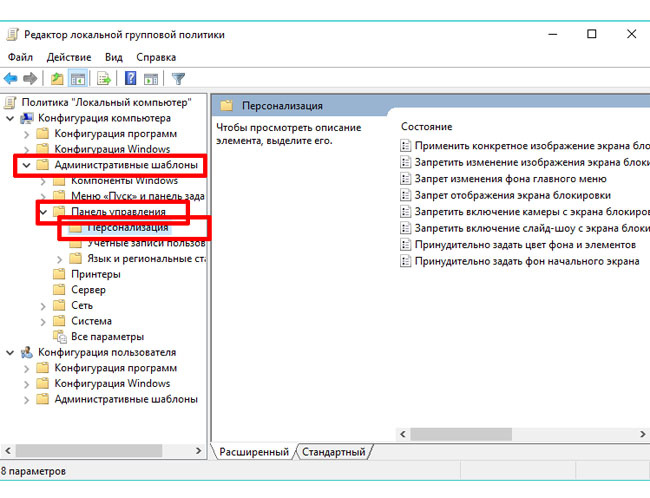
Task: Expand user's Конфигурация программ node
Action: click(27, 368)
